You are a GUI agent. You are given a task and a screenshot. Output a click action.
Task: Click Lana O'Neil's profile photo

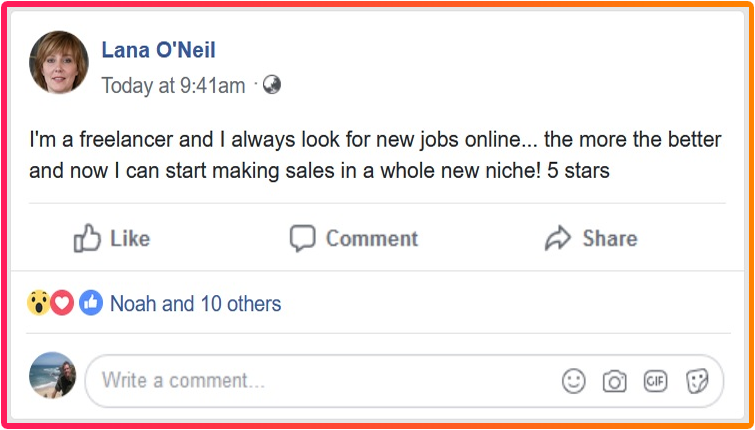tap(59, 63)
